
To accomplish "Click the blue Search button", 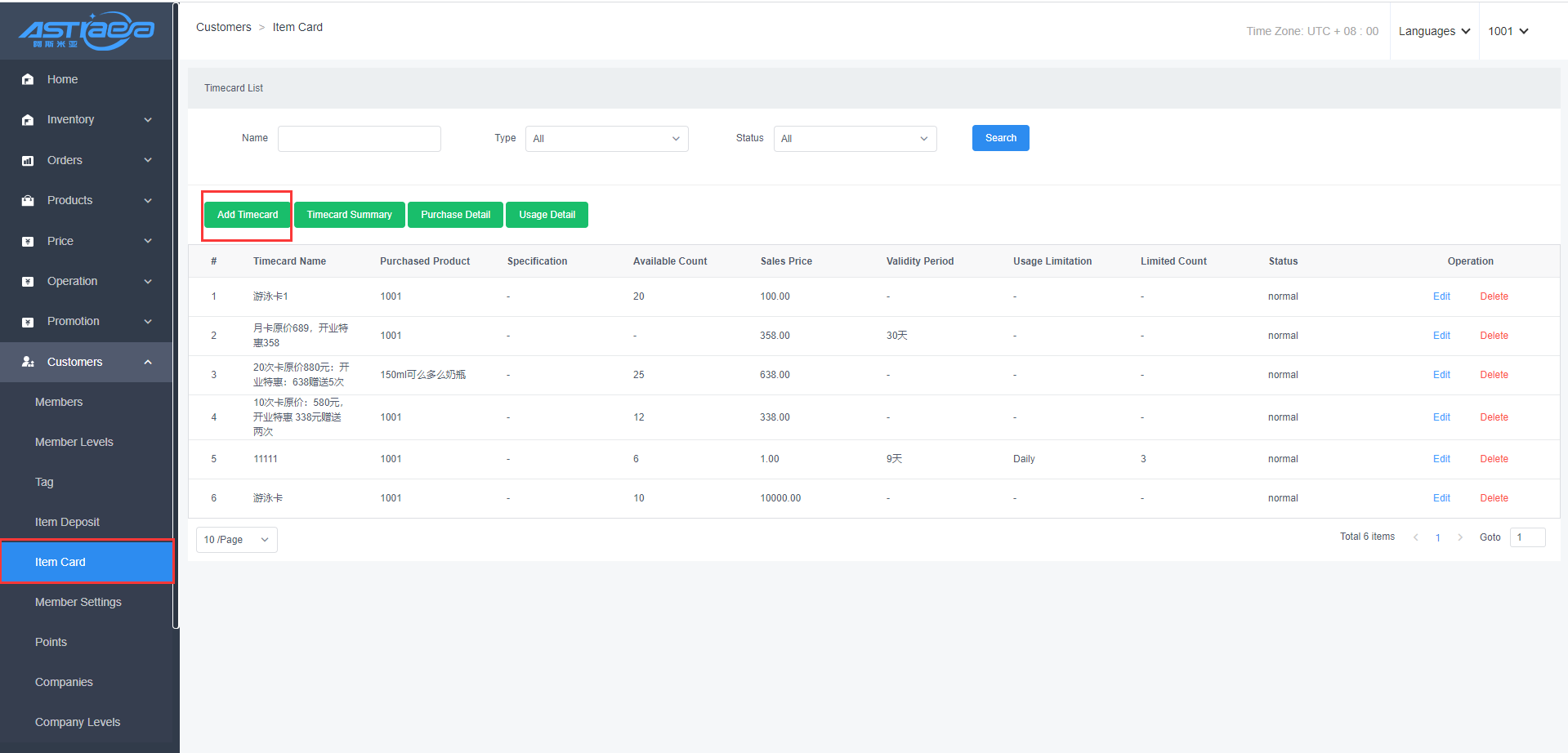I will 1000,138.
